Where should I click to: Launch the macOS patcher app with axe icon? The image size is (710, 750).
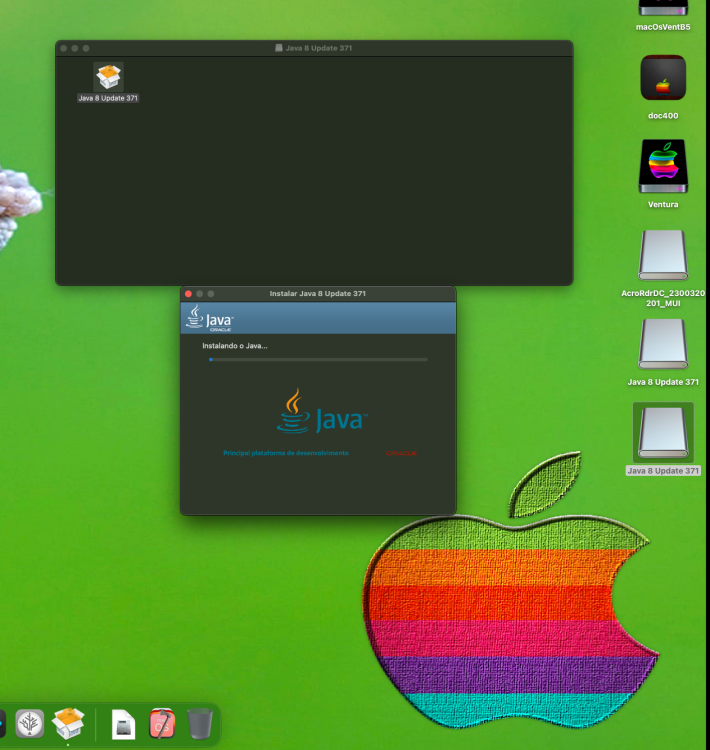(162, 724)
